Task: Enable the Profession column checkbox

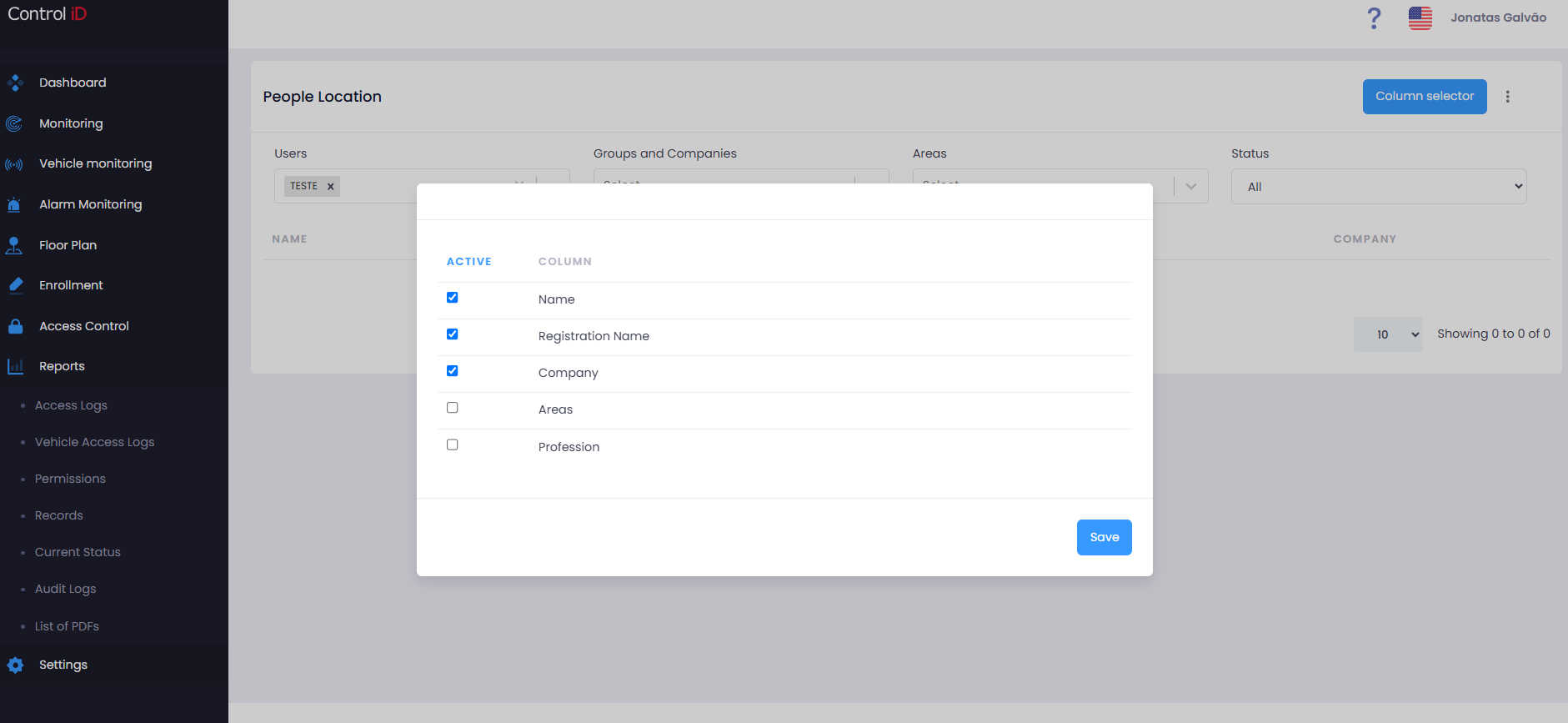Action: tap(453, 444)
